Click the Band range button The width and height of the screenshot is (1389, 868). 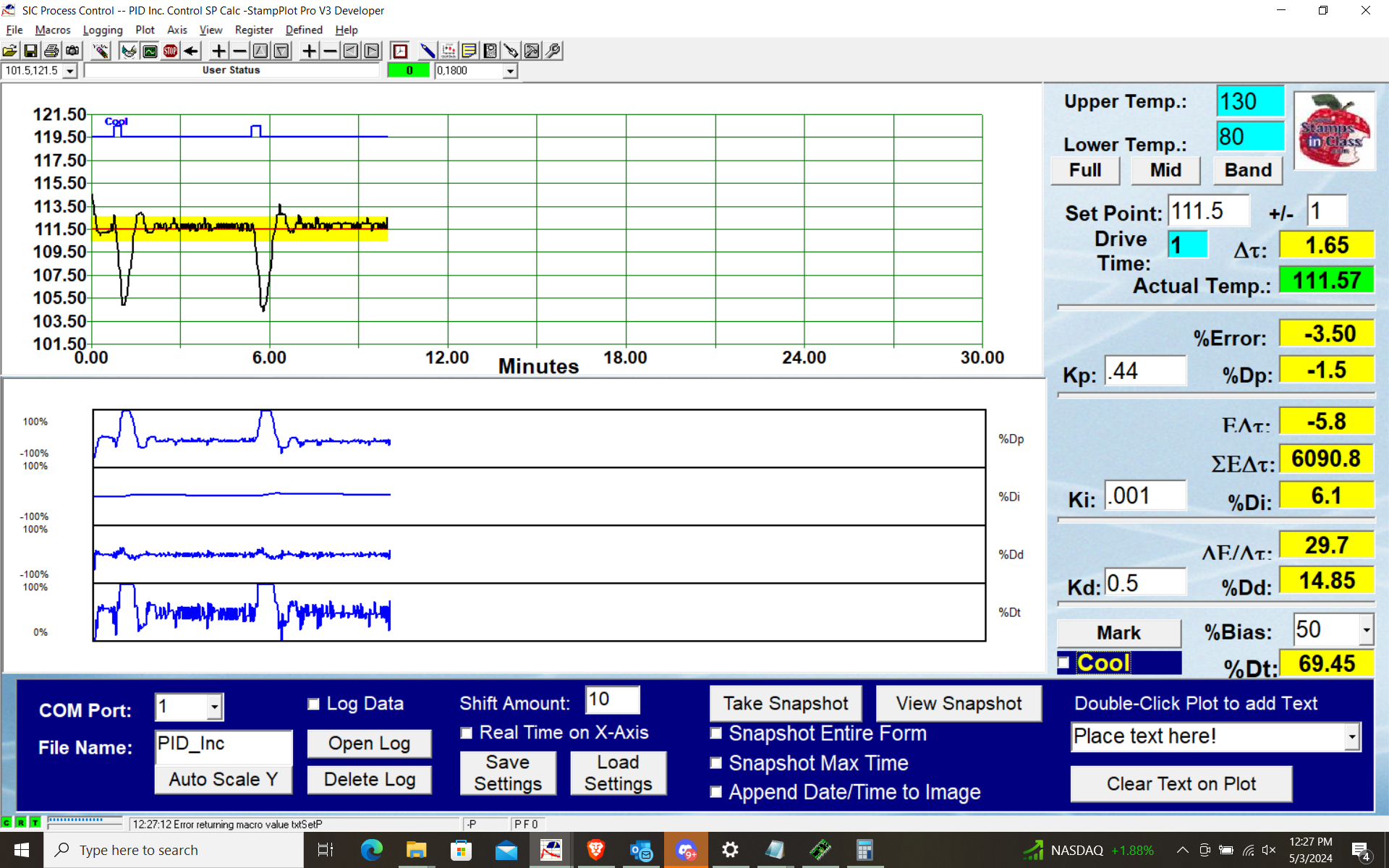[1248, 170]
